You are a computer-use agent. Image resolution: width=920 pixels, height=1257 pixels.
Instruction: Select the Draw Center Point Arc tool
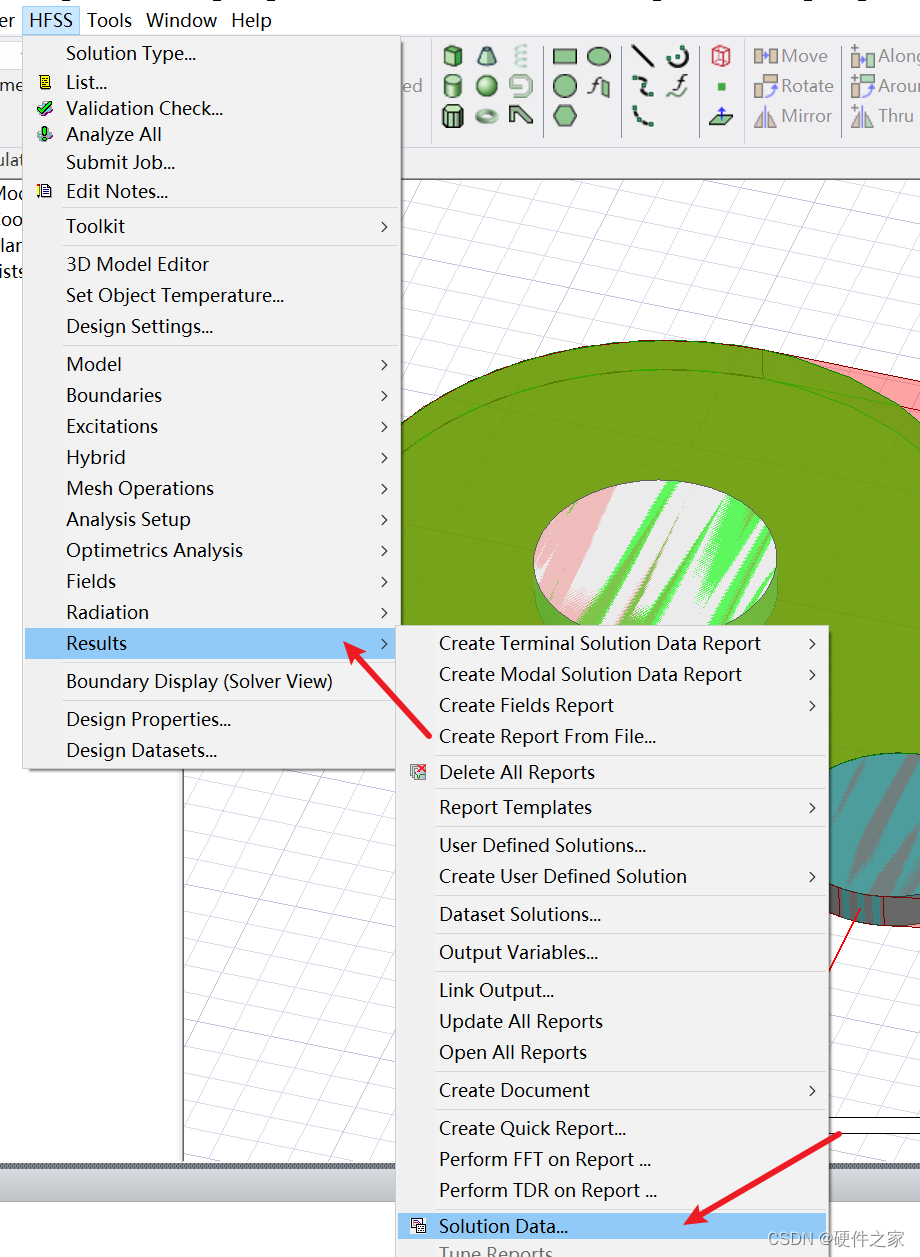(678, 56)
